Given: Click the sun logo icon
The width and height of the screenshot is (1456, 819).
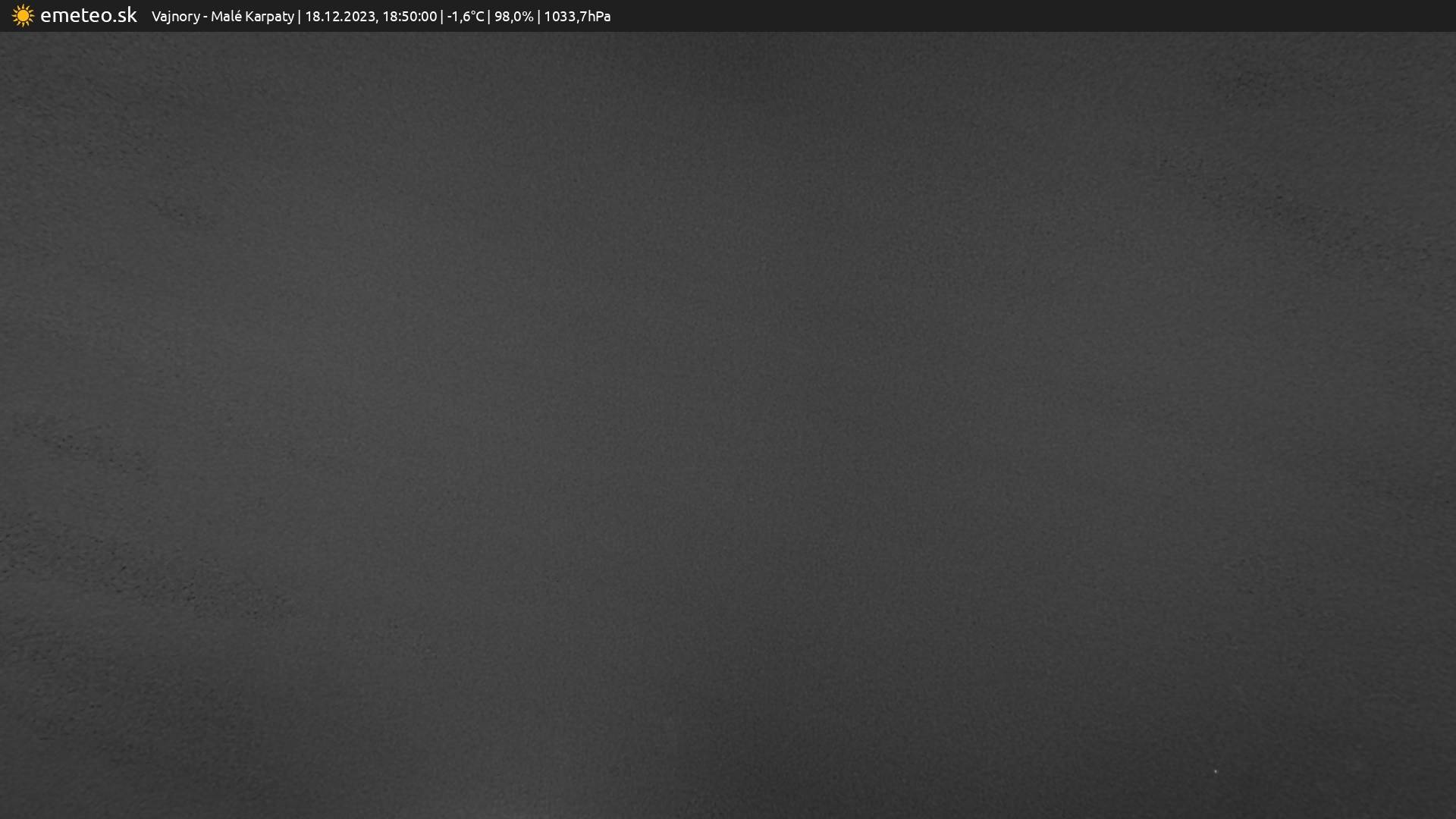Looking at the screenshot, I should tap(23, 16).
